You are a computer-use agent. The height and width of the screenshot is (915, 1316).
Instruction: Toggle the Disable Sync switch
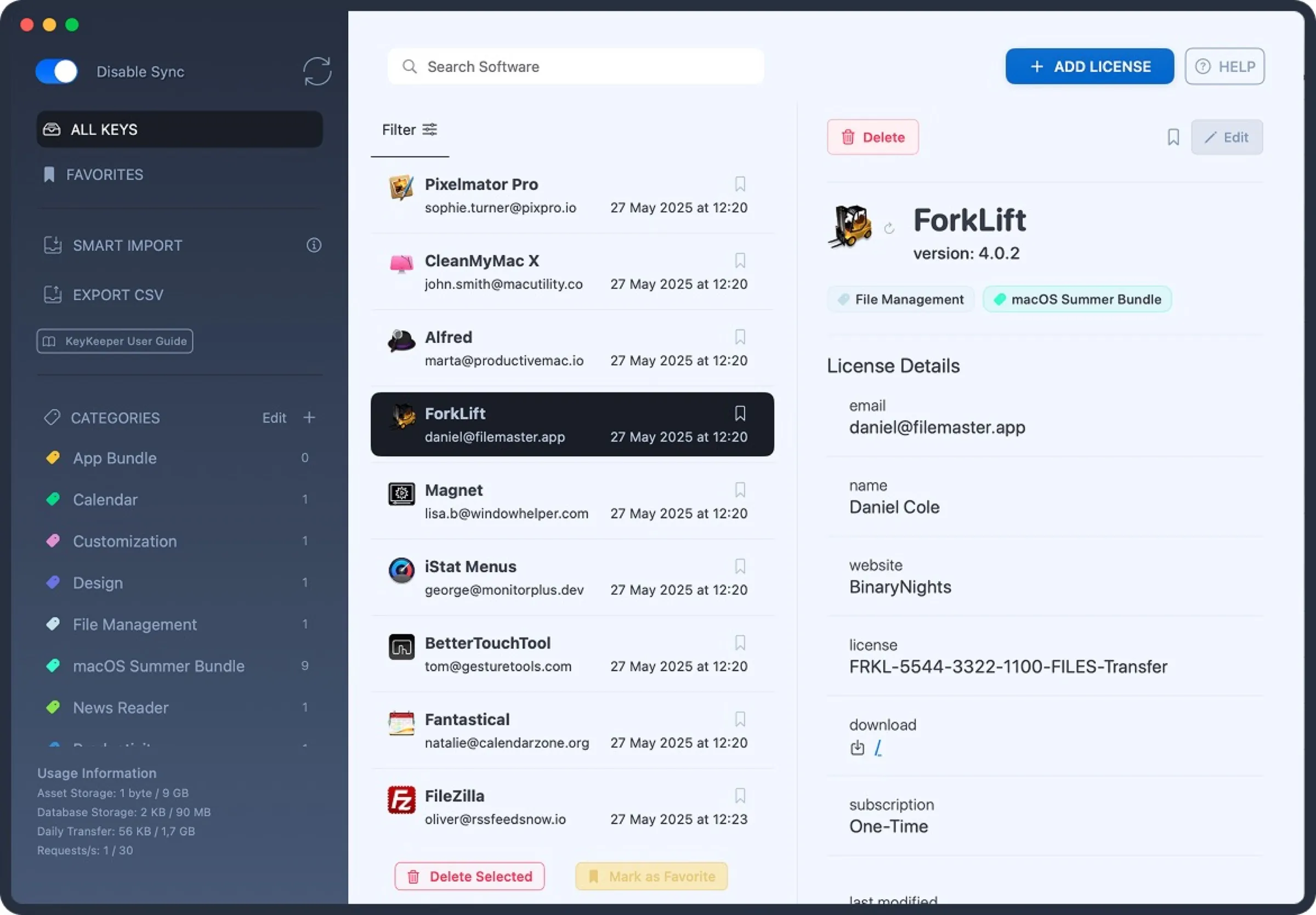pos(56,72)
